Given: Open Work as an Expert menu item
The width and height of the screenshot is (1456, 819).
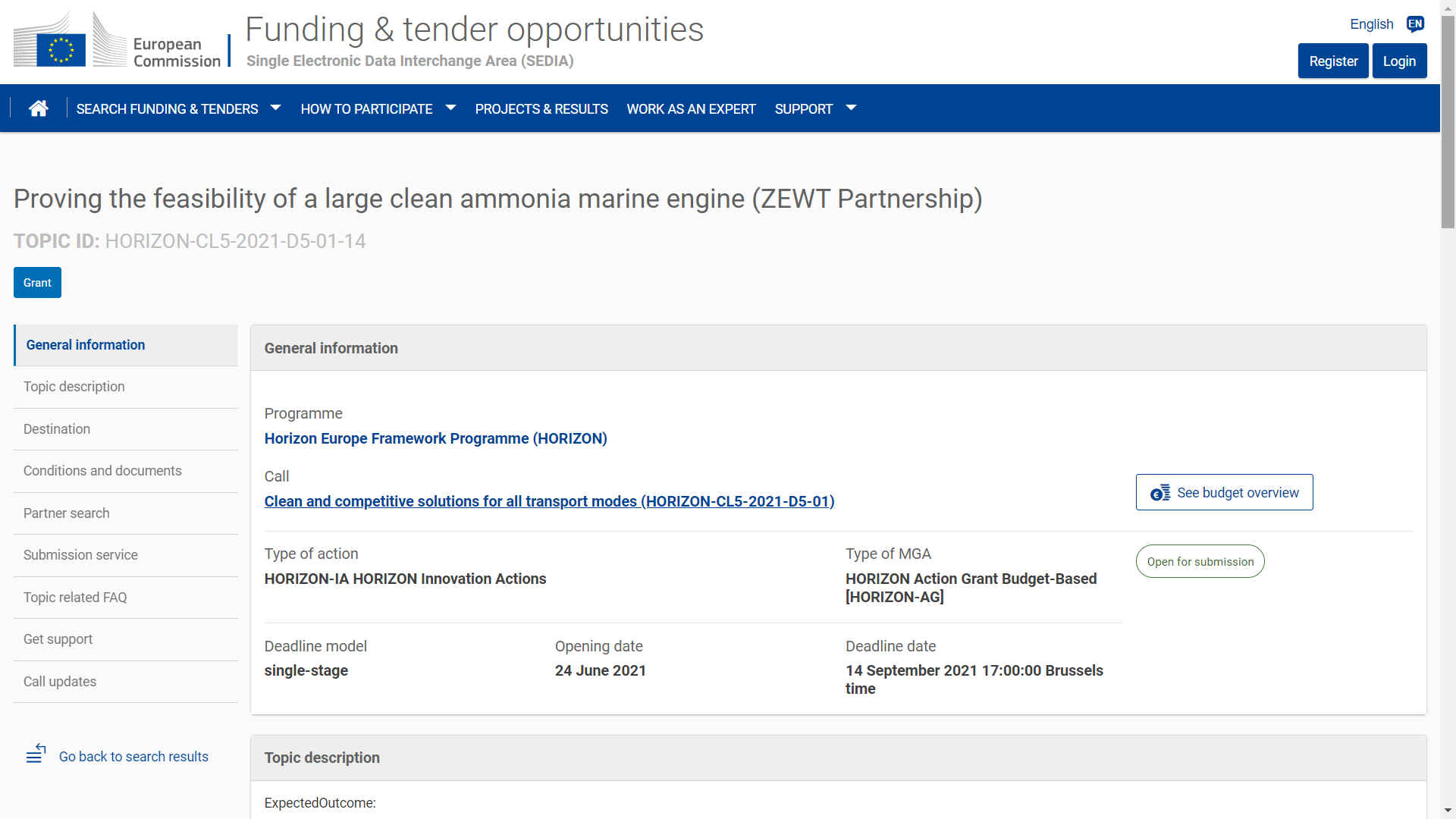Looking at the screenshot, I should point(692,109).
